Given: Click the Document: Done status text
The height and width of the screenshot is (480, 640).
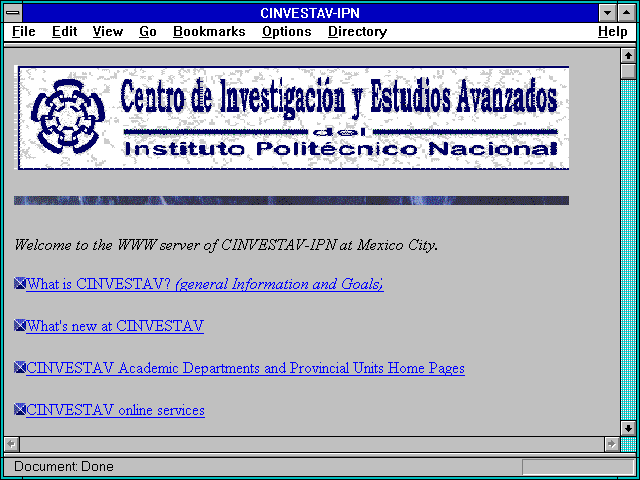Looking at the screenshot, I should pyautogui.click(x=64, y=467).
